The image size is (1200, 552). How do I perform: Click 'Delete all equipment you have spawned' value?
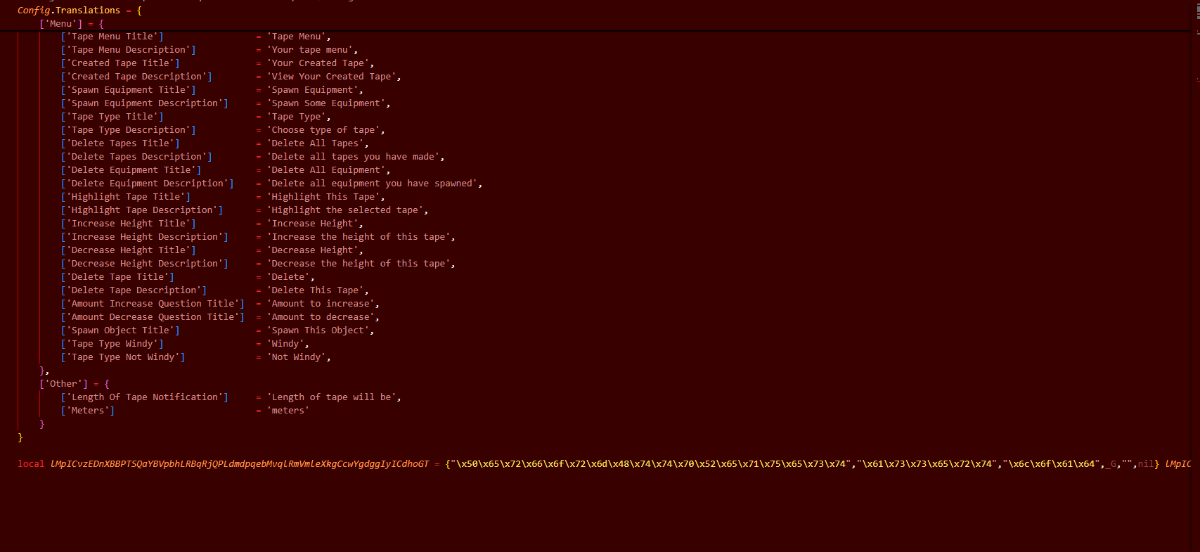click(373, 183)
